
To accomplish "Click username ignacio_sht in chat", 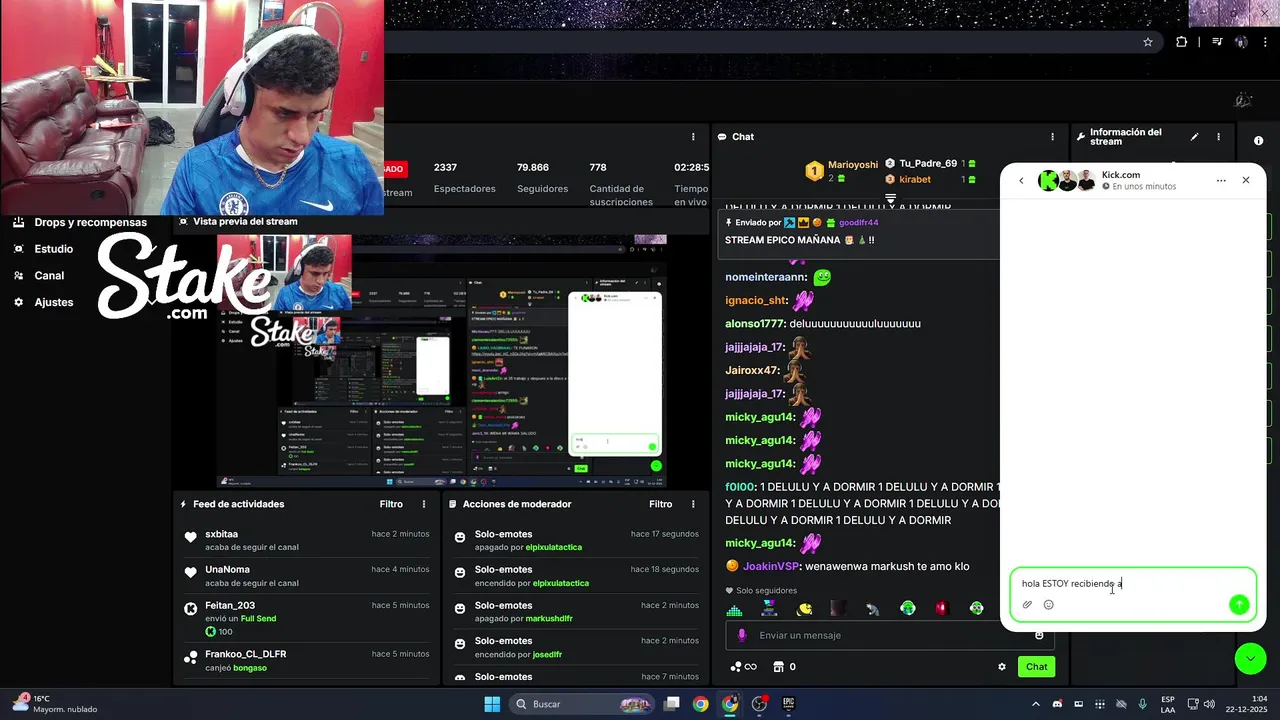I will pyautogui.click(x=755, y=300).
